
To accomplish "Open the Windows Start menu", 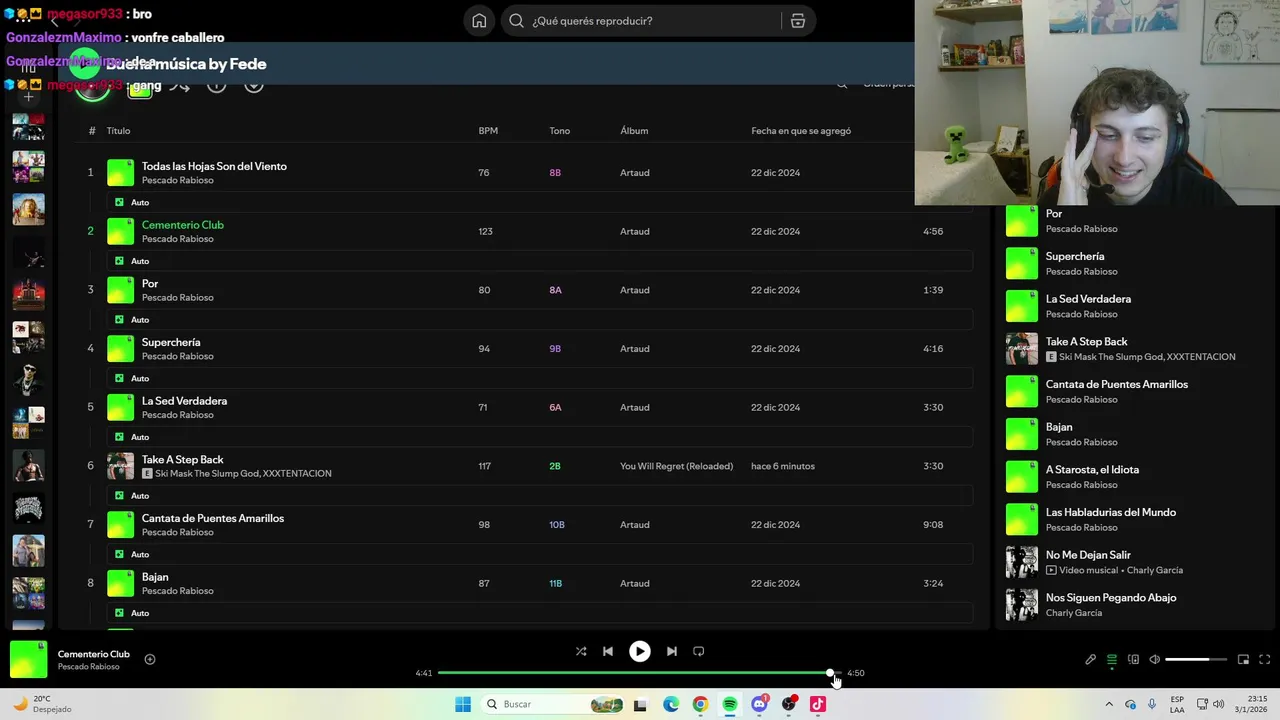I will [463, 704].
